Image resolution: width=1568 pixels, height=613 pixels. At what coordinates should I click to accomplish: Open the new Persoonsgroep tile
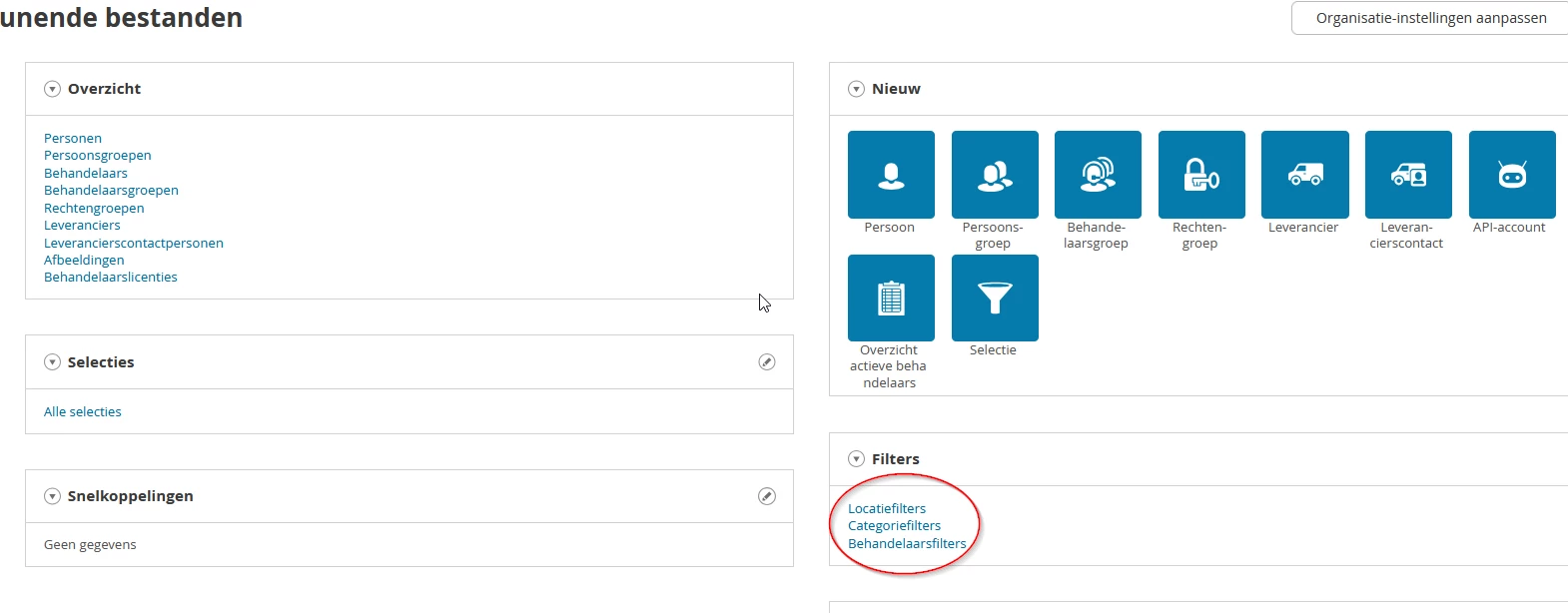995,175
